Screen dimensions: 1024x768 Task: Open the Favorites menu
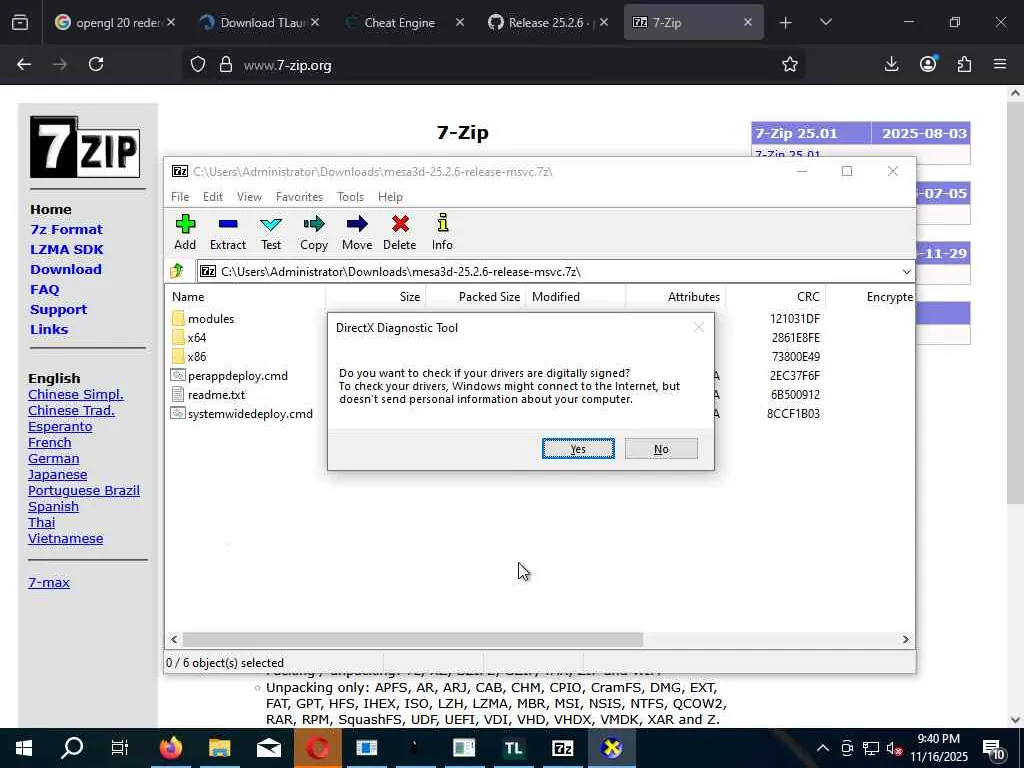pos(299,197)
